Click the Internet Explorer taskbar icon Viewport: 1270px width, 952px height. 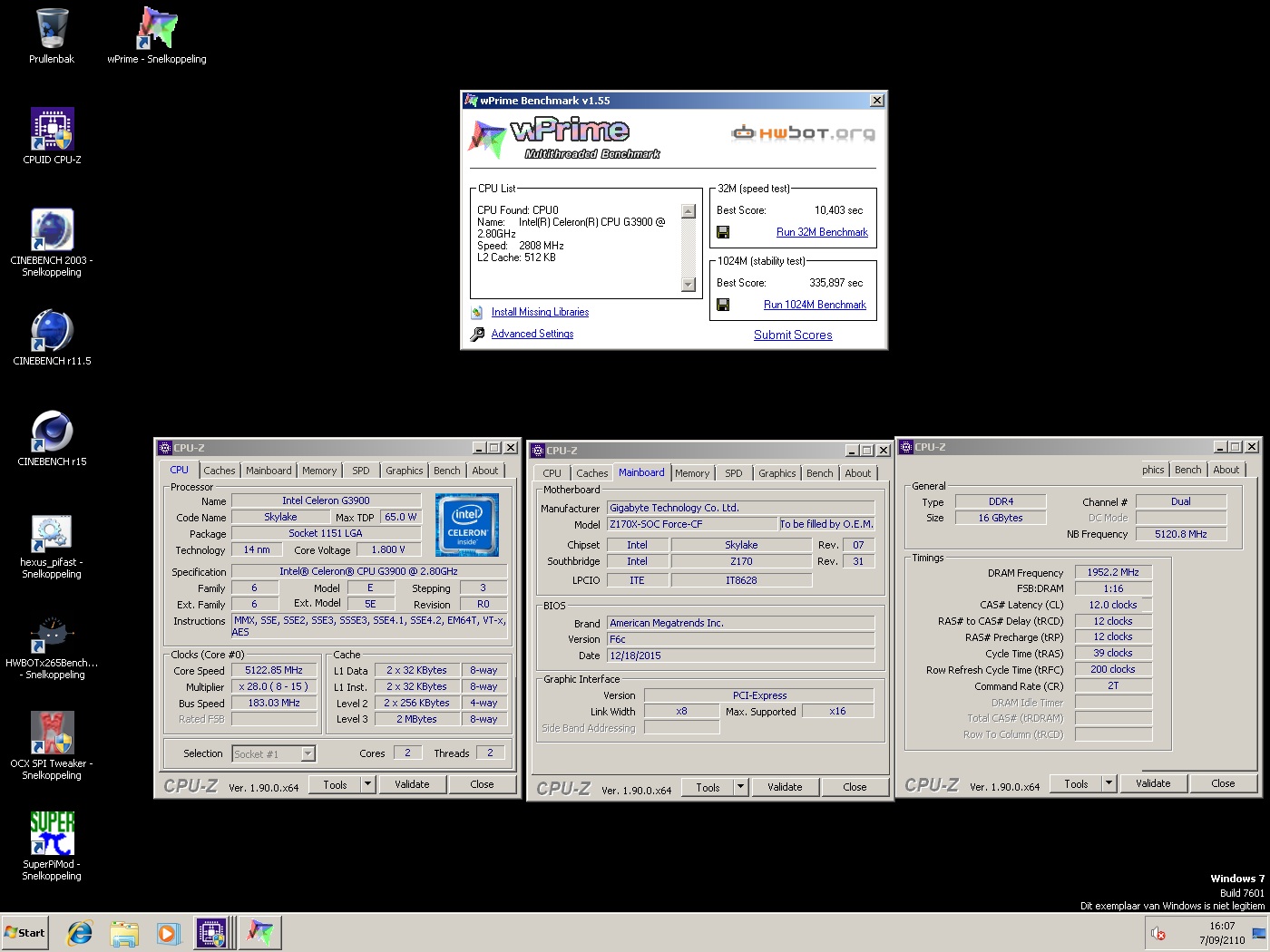point(81,932)
